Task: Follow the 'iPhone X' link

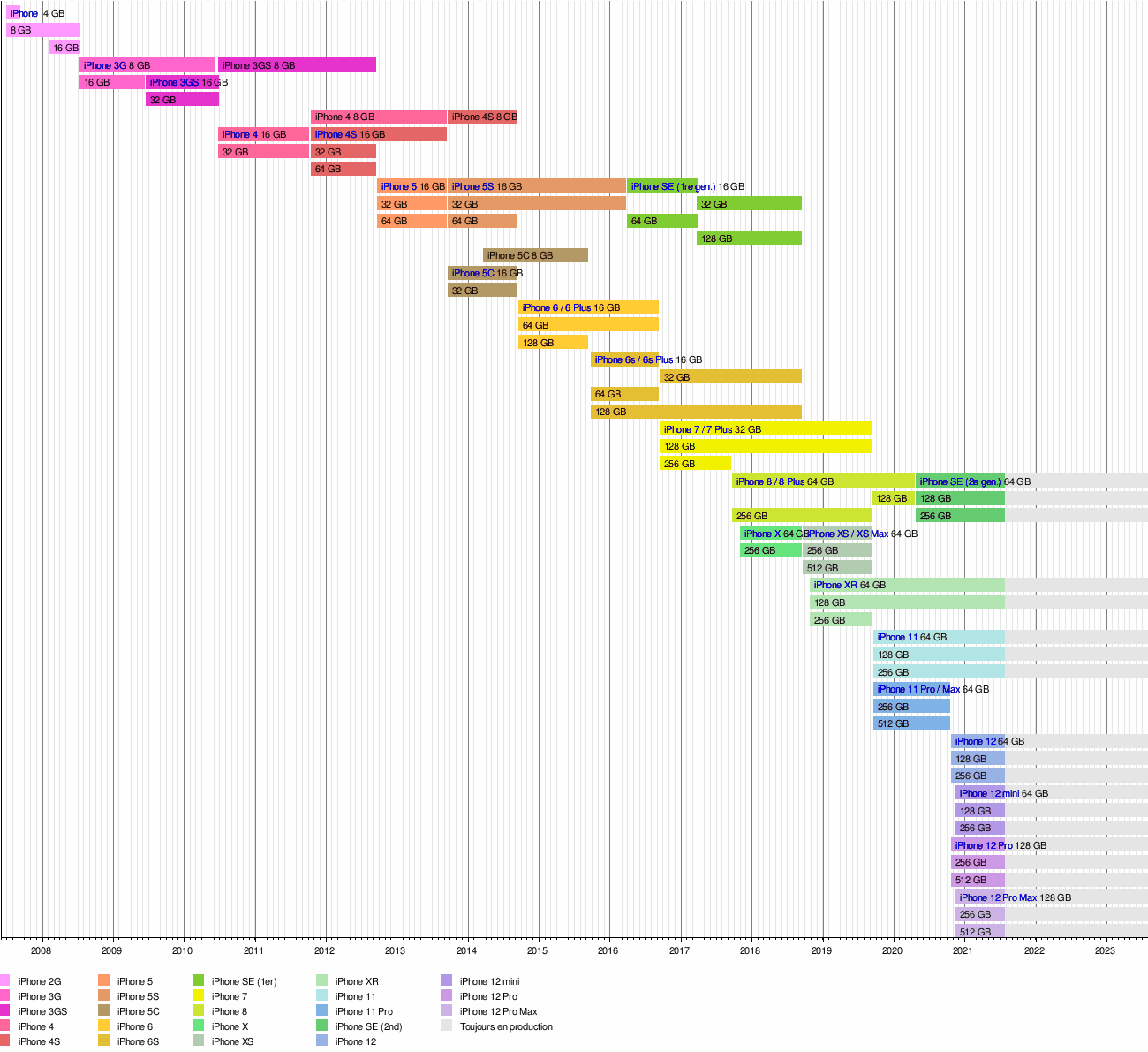Action: click(x=762, y=534)
